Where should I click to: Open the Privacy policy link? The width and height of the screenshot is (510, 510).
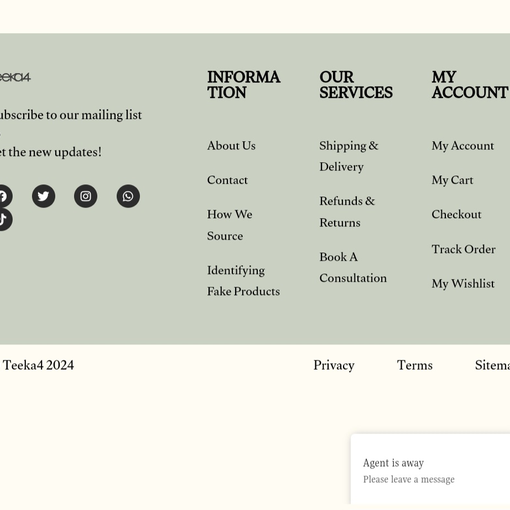point(334,365)
